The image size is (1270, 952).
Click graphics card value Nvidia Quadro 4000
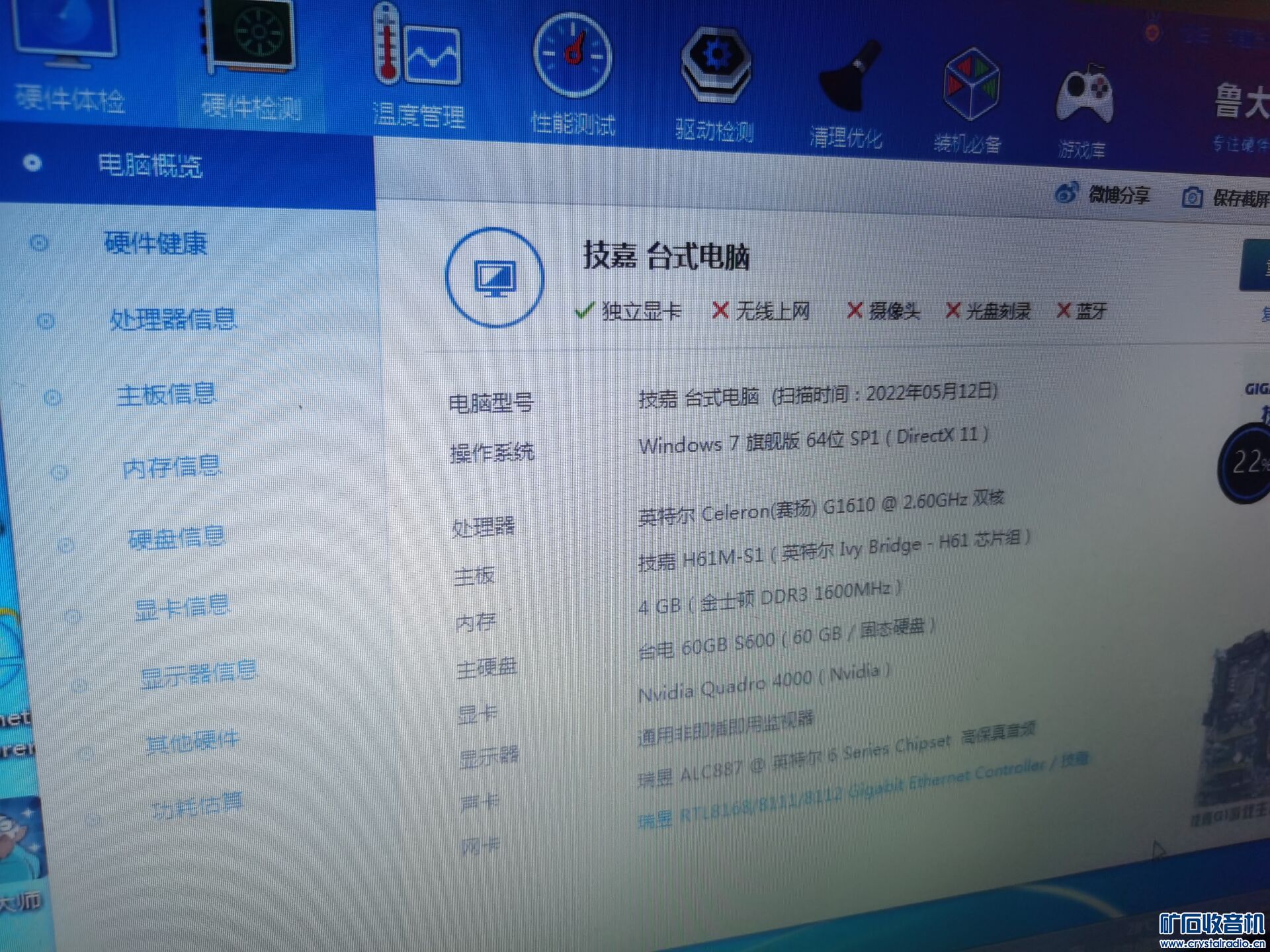pyautogui.click(x=764, y=682)
